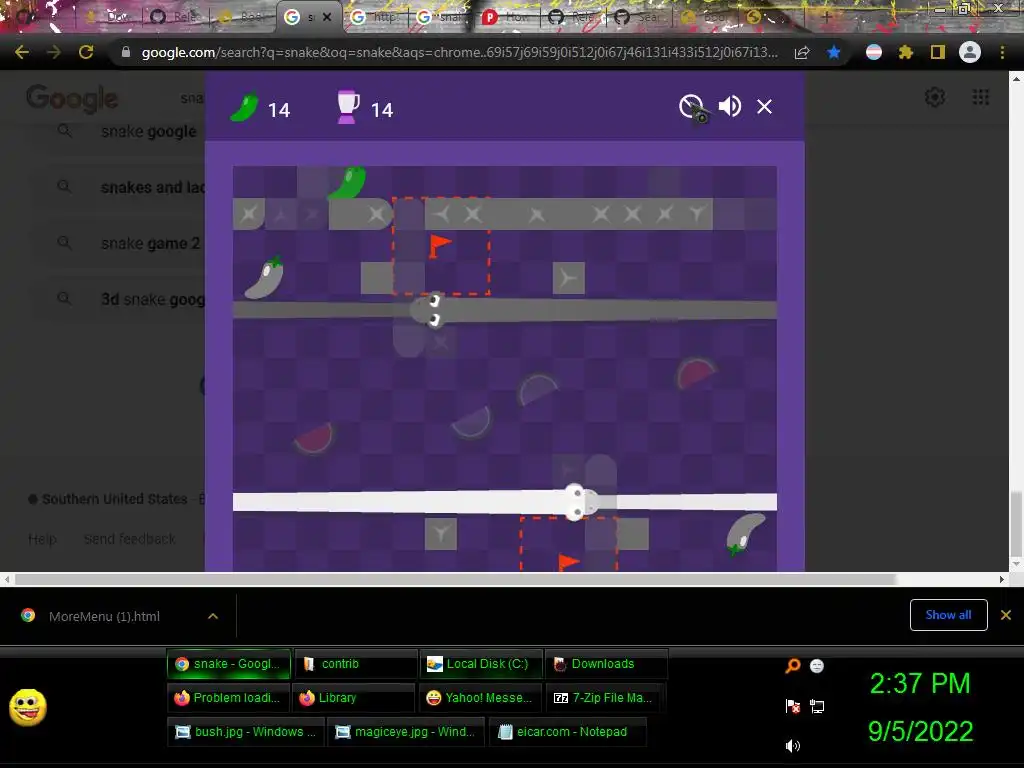Click the no-timer icon in game header
1024x768 pixels.
[693, 107]
